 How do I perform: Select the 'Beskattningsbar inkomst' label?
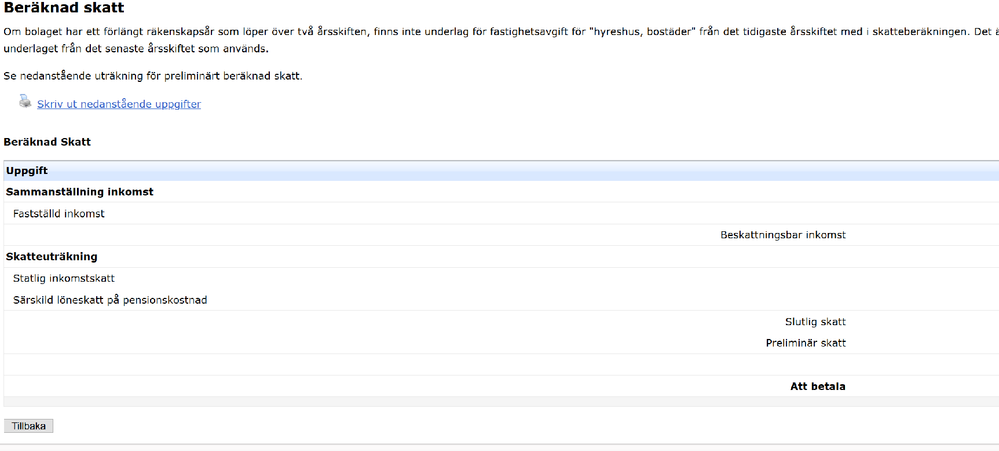(783, 235)
